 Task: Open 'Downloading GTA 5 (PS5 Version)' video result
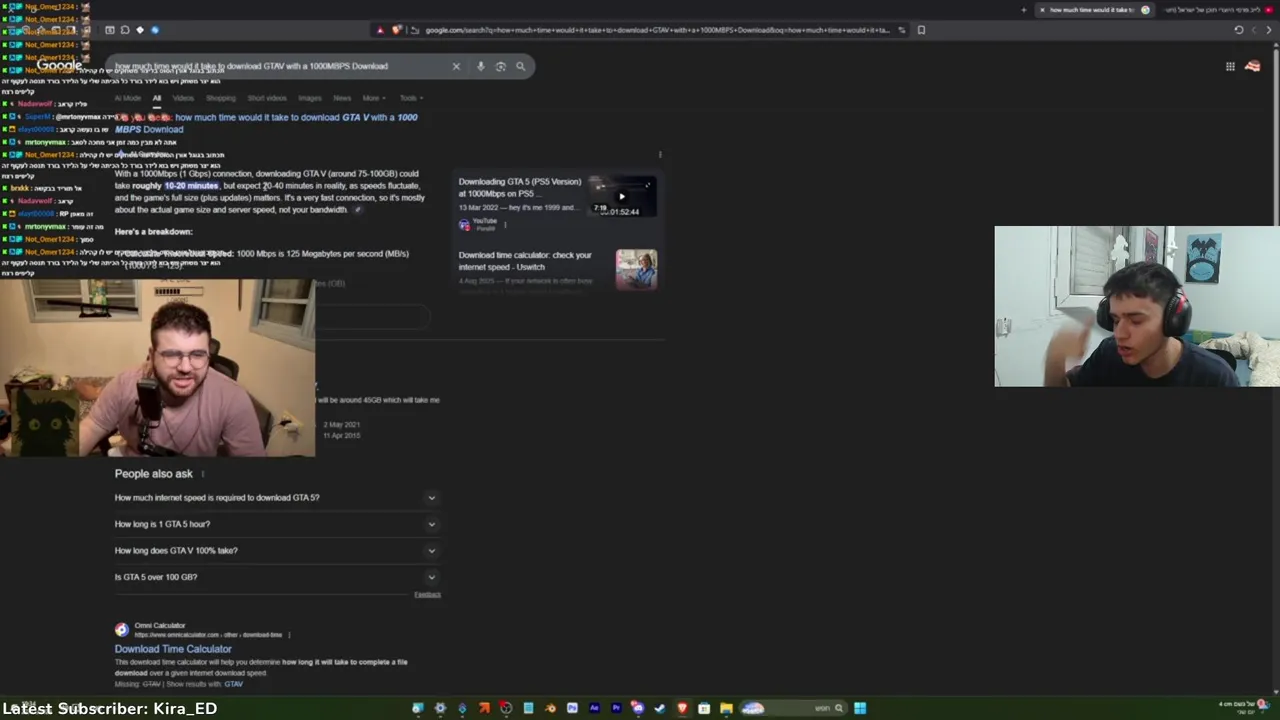click(519, 187)
